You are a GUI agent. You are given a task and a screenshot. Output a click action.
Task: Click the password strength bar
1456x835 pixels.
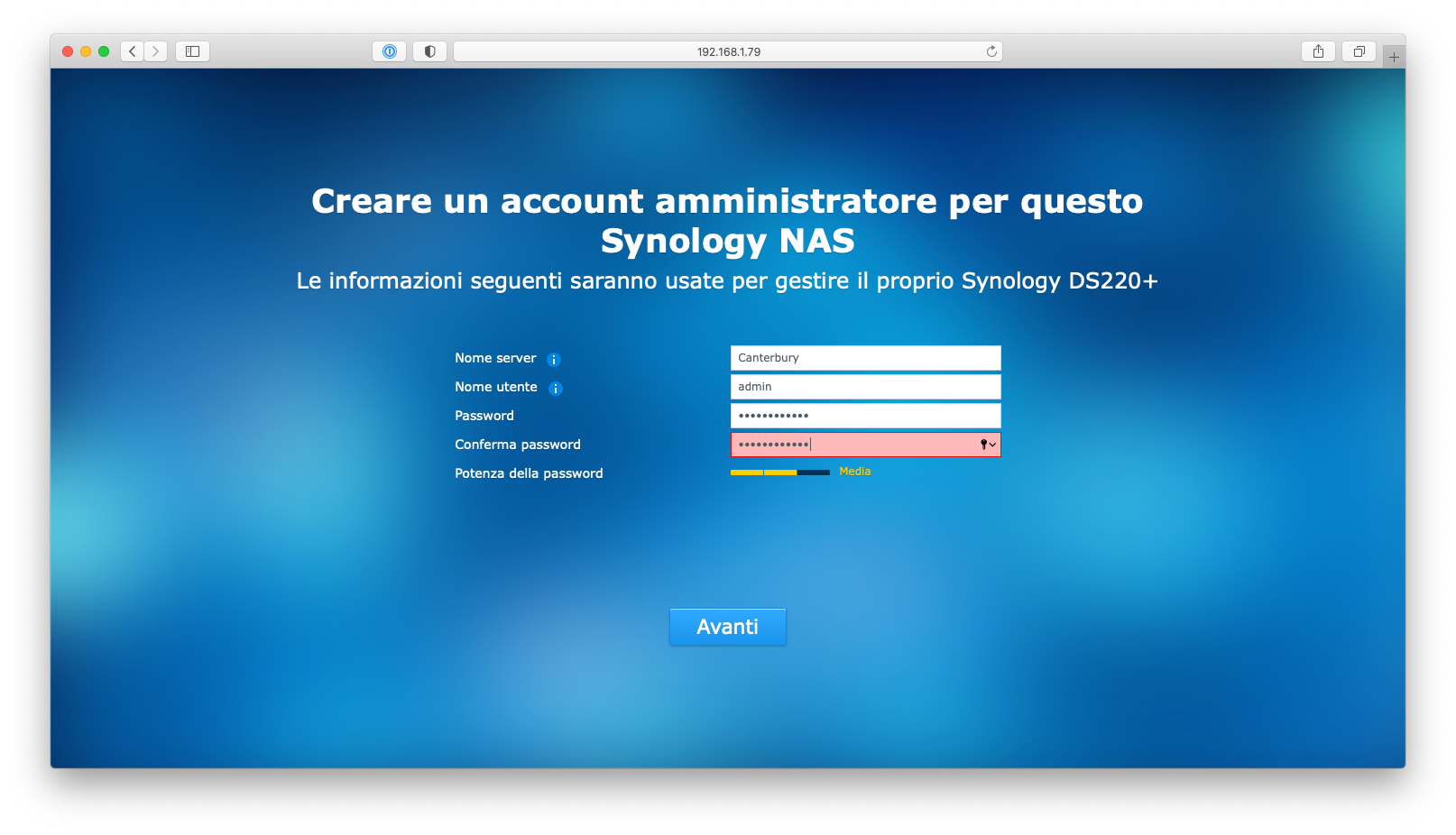click(780, 473)
